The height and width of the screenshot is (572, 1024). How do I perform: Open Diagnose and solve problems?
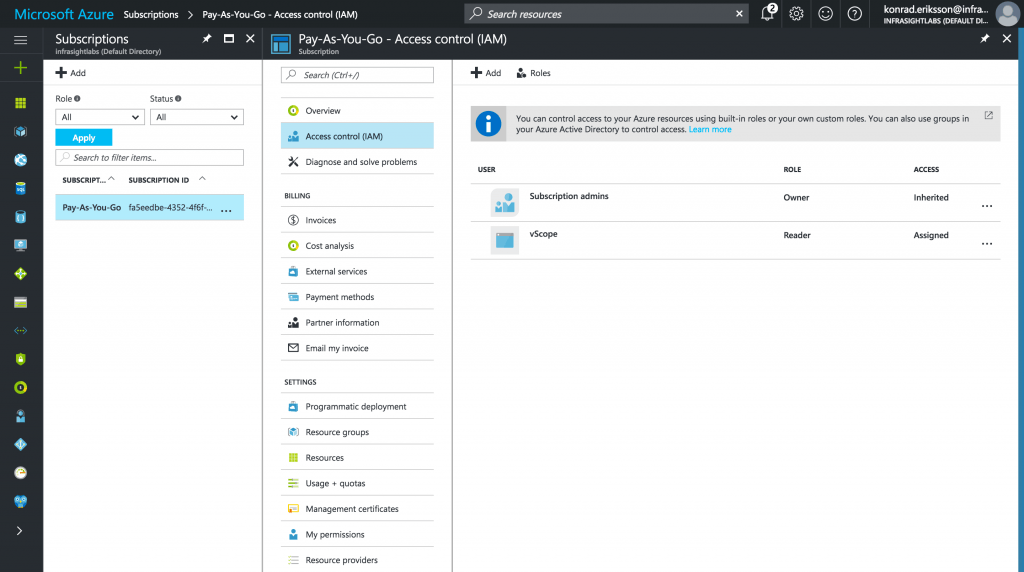point(357,162)
